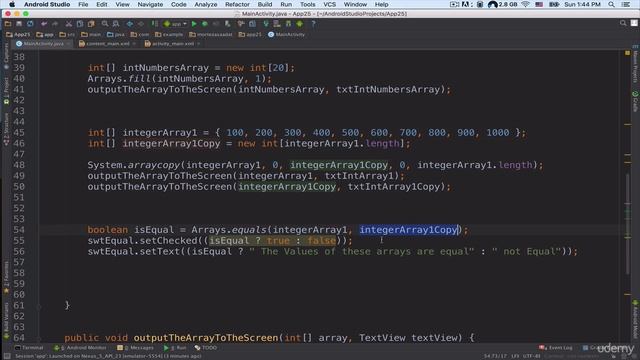Image resolution: width=640 pixels, height=360 pixels.
Task: Click the UTF-8 encoding selector in status bar
Action: (x=531, y=356)
